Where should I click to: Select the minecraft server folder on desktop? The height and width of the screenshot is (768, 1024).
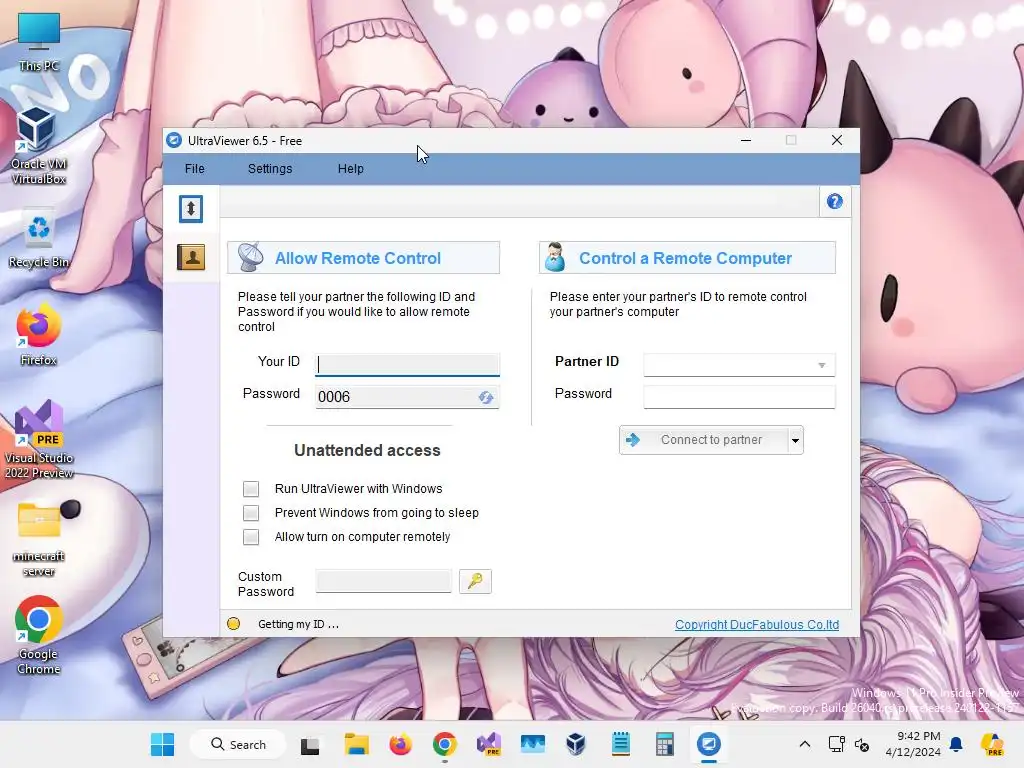[39, 539]
